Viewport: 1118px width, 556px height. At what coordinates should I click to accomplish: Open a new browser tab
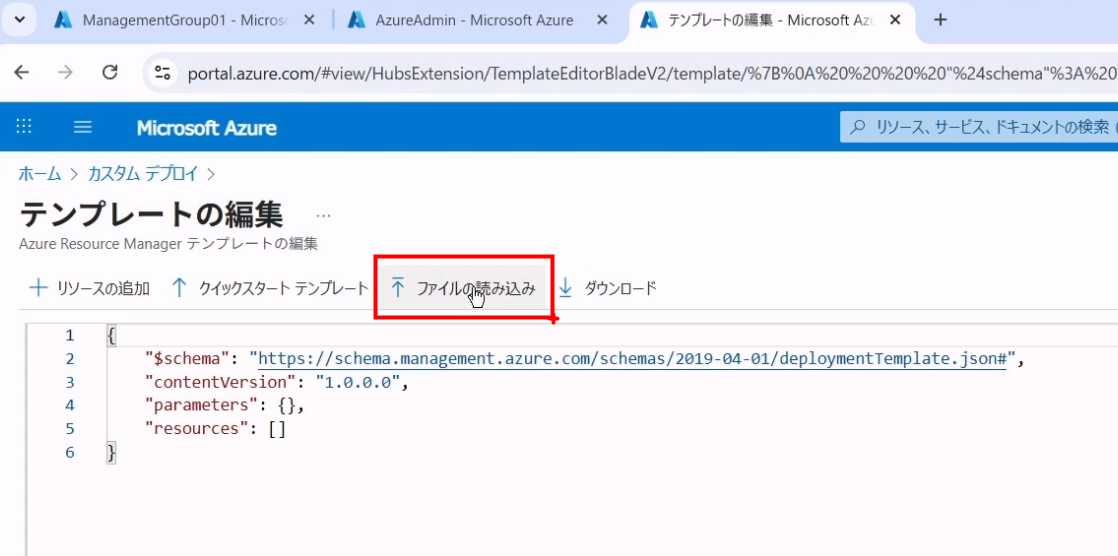(939, 20)
